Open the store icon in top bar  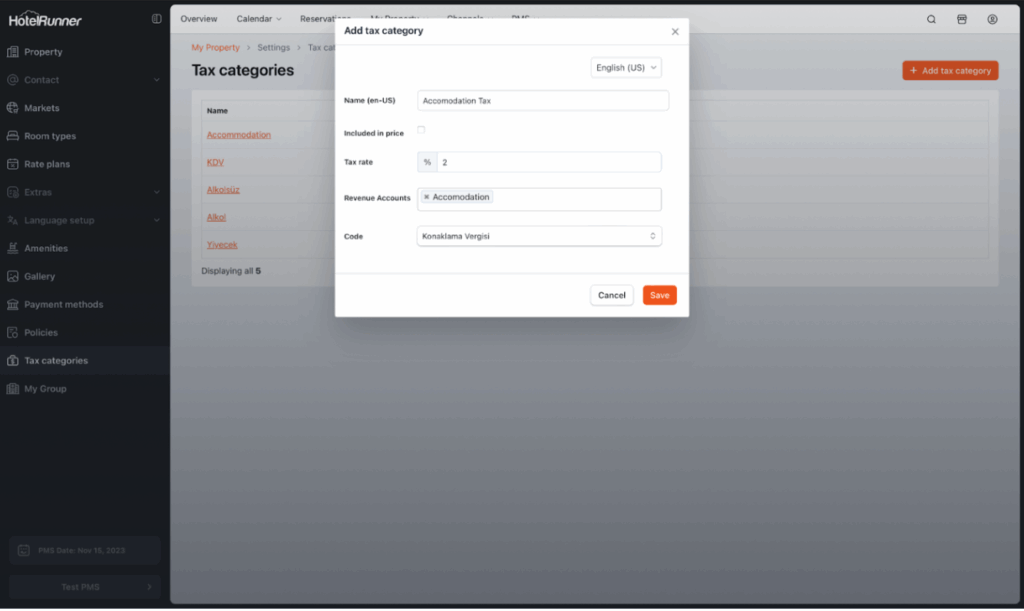point(962,19)
